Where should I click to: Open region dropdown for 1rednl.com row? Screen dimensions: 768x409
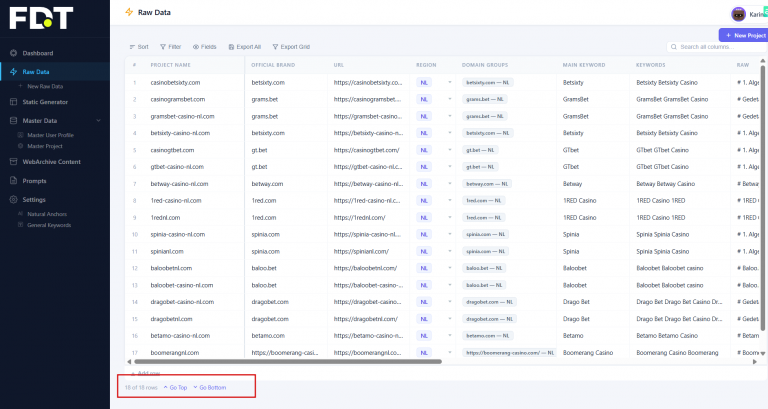[x=450, y=217]
